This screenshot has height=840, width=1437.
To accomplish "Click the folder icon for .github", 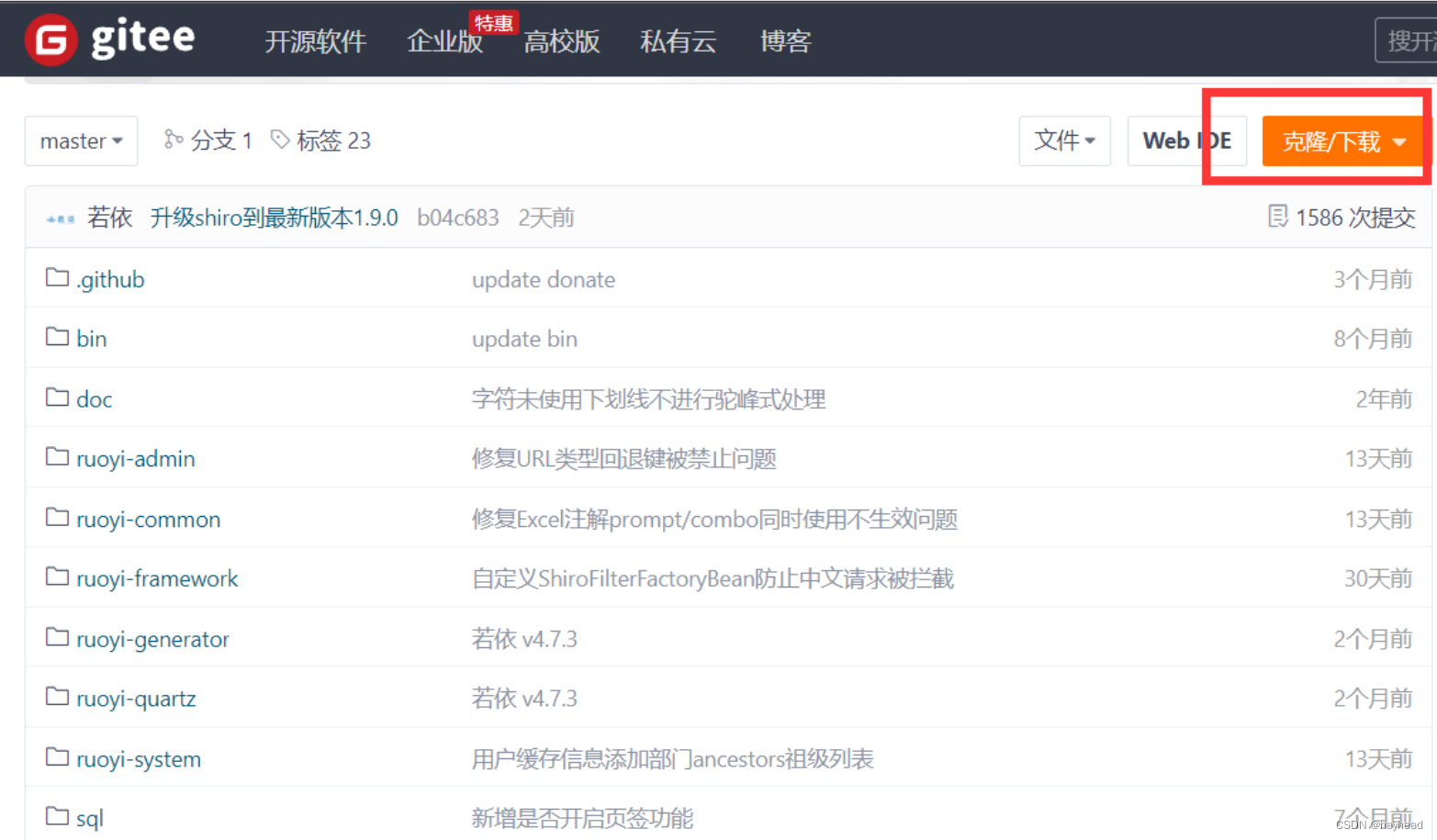I will click(57, 277).
